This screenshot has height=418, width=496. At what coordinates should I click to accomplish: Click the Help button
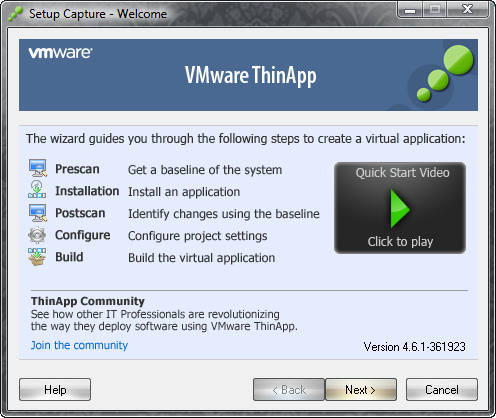click(x=55, y=389)
